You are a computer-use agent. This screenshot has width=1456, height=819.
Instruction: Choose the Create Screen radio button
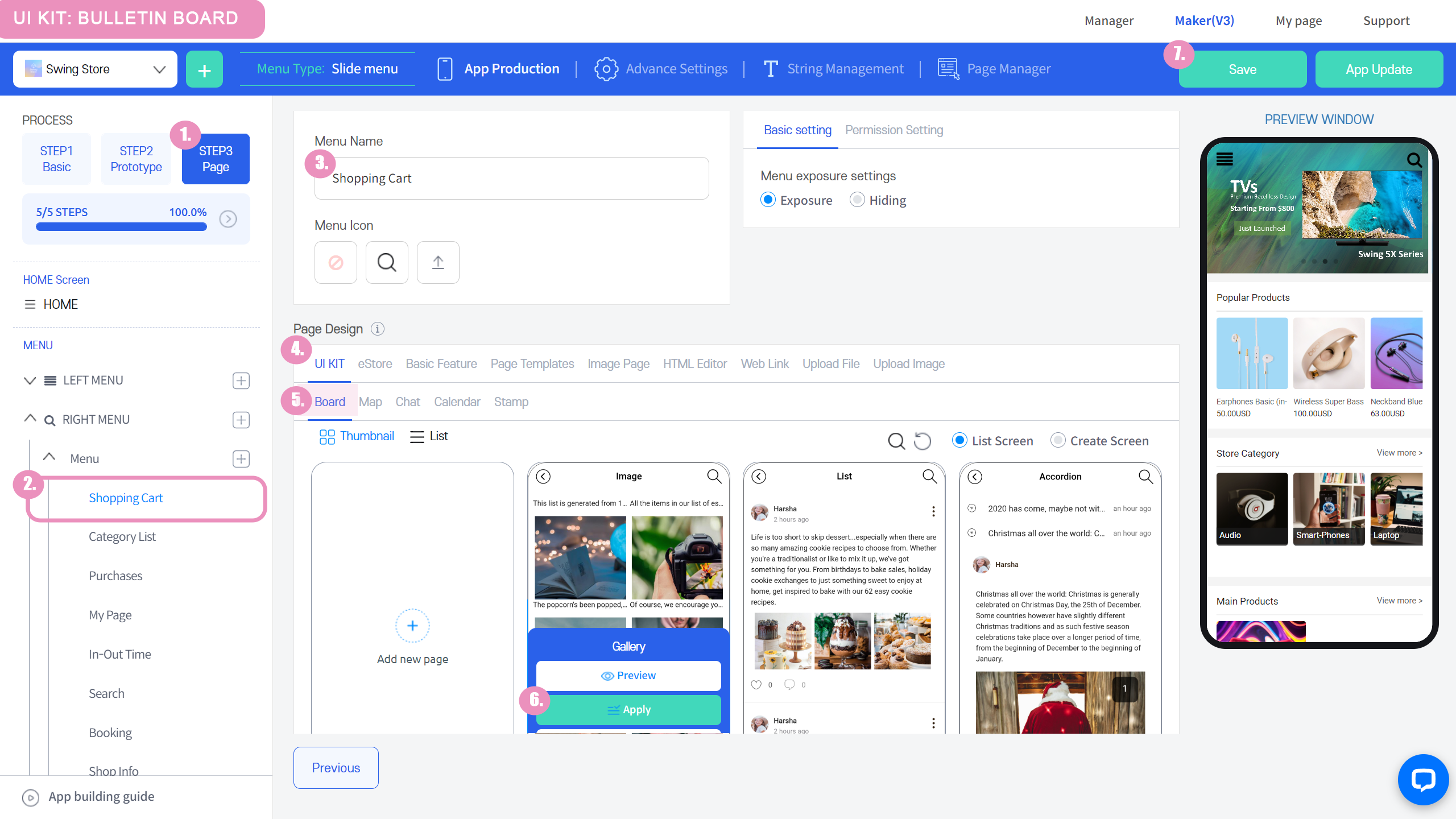[x=1058, y=440]
